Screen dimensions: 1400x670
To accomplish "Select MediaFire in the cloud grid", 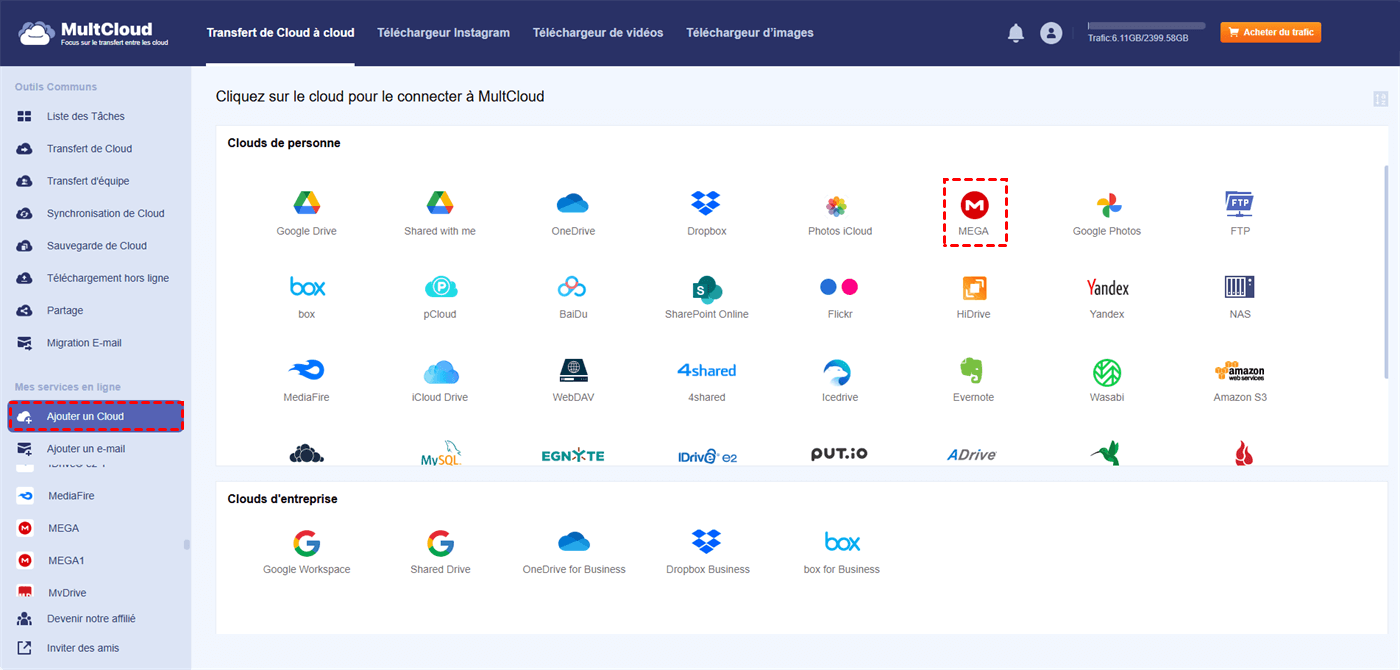I will coord(306,380).
